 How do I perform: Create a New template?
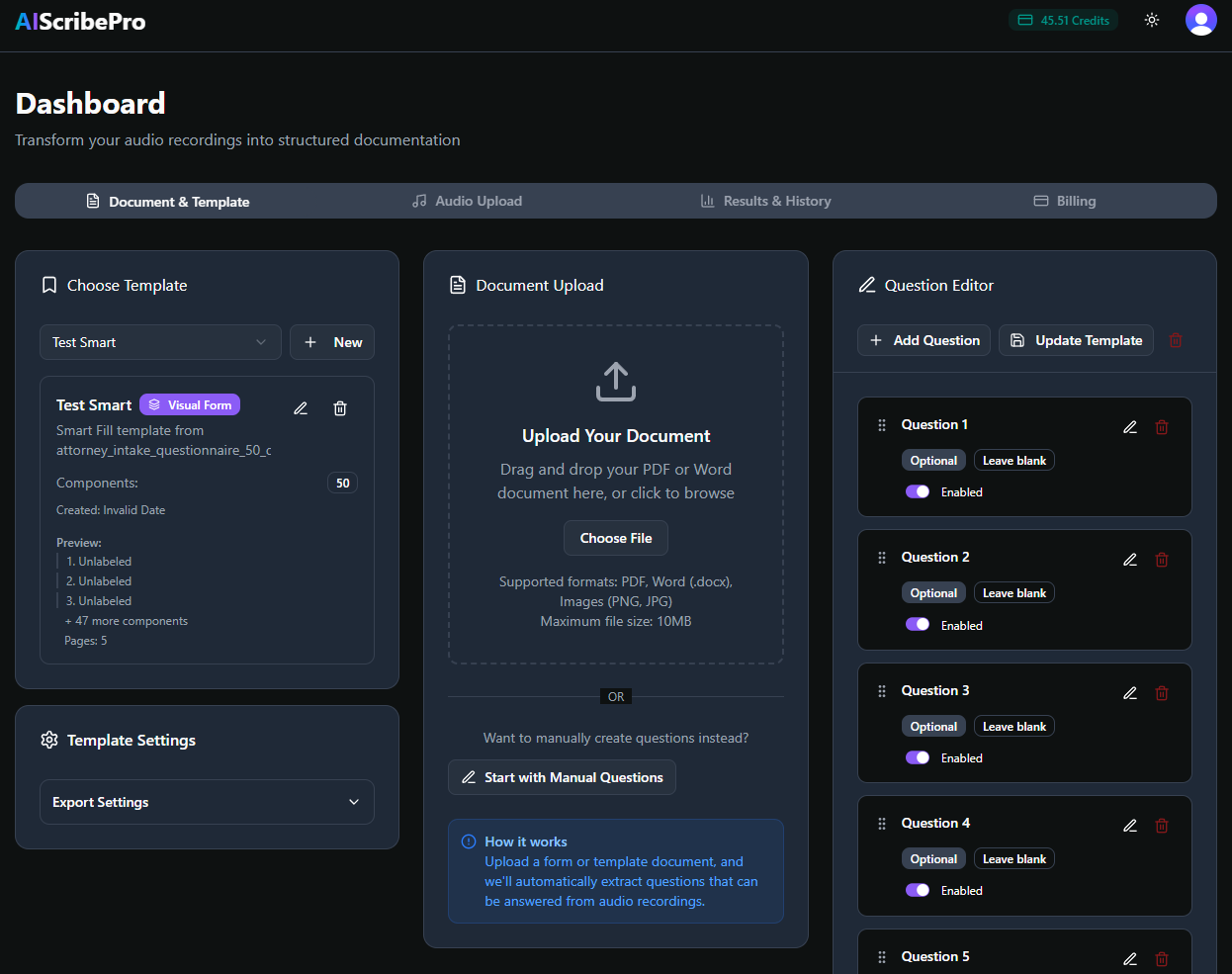(332, 342)
